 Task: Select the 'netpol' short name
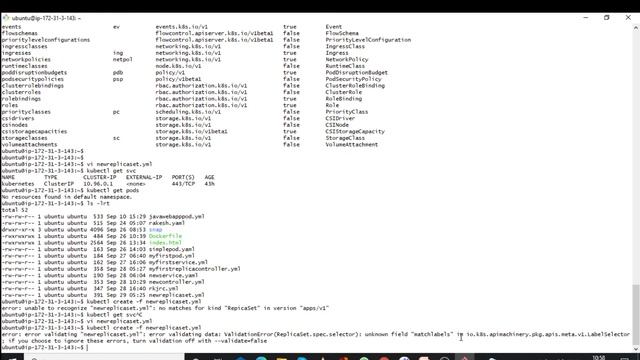click(123, 60)
